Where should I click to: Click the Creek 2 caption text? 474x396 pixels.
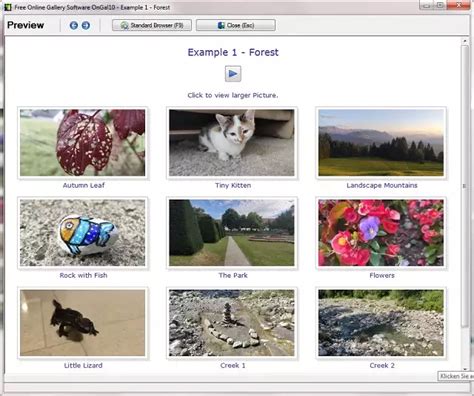coord(382,365)
